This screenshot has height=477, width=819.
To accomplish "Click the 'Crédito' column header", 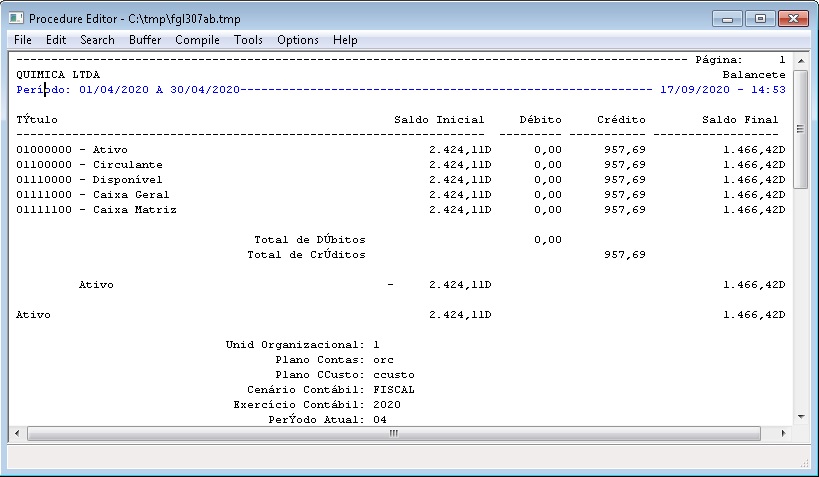I will tap(621, 120).
